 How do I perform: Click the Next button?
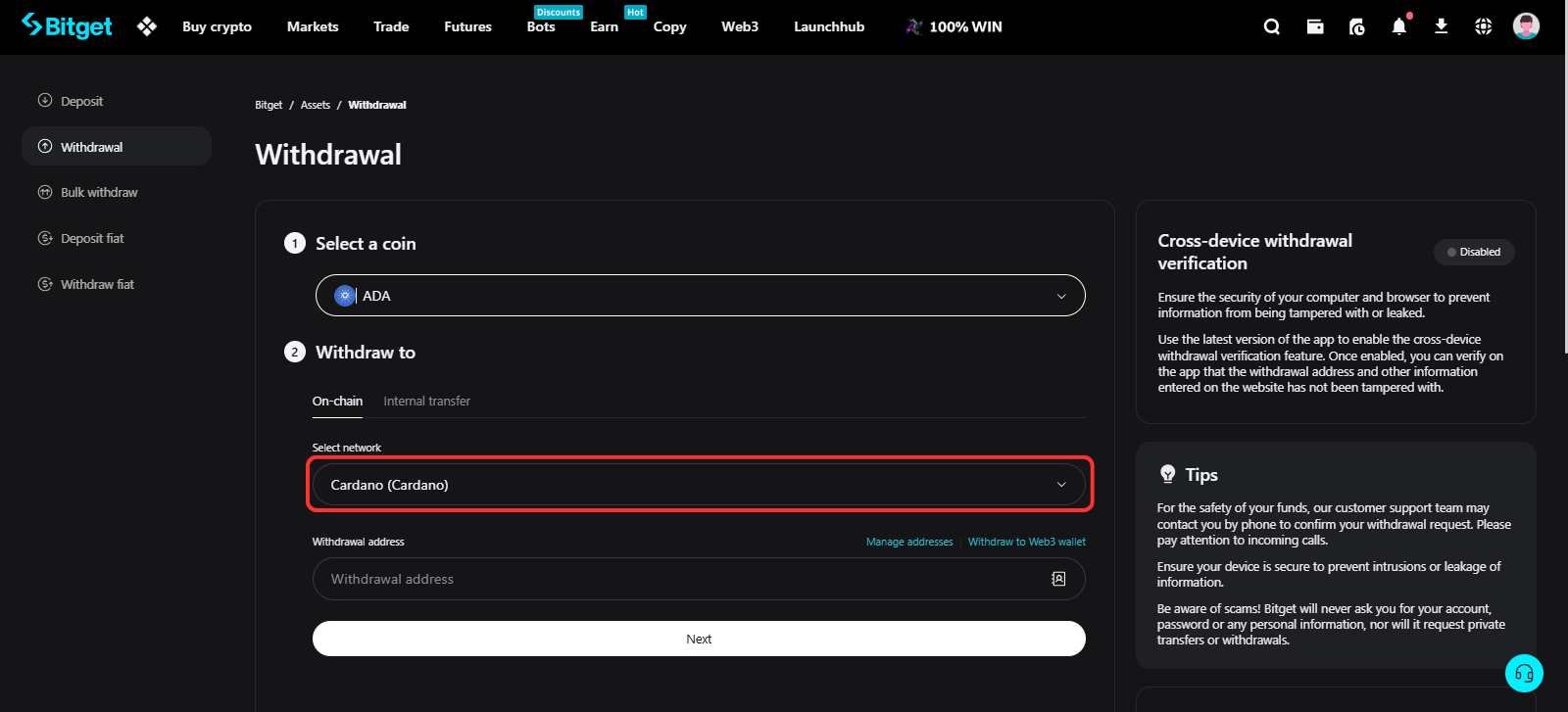(x=699, y=639)
